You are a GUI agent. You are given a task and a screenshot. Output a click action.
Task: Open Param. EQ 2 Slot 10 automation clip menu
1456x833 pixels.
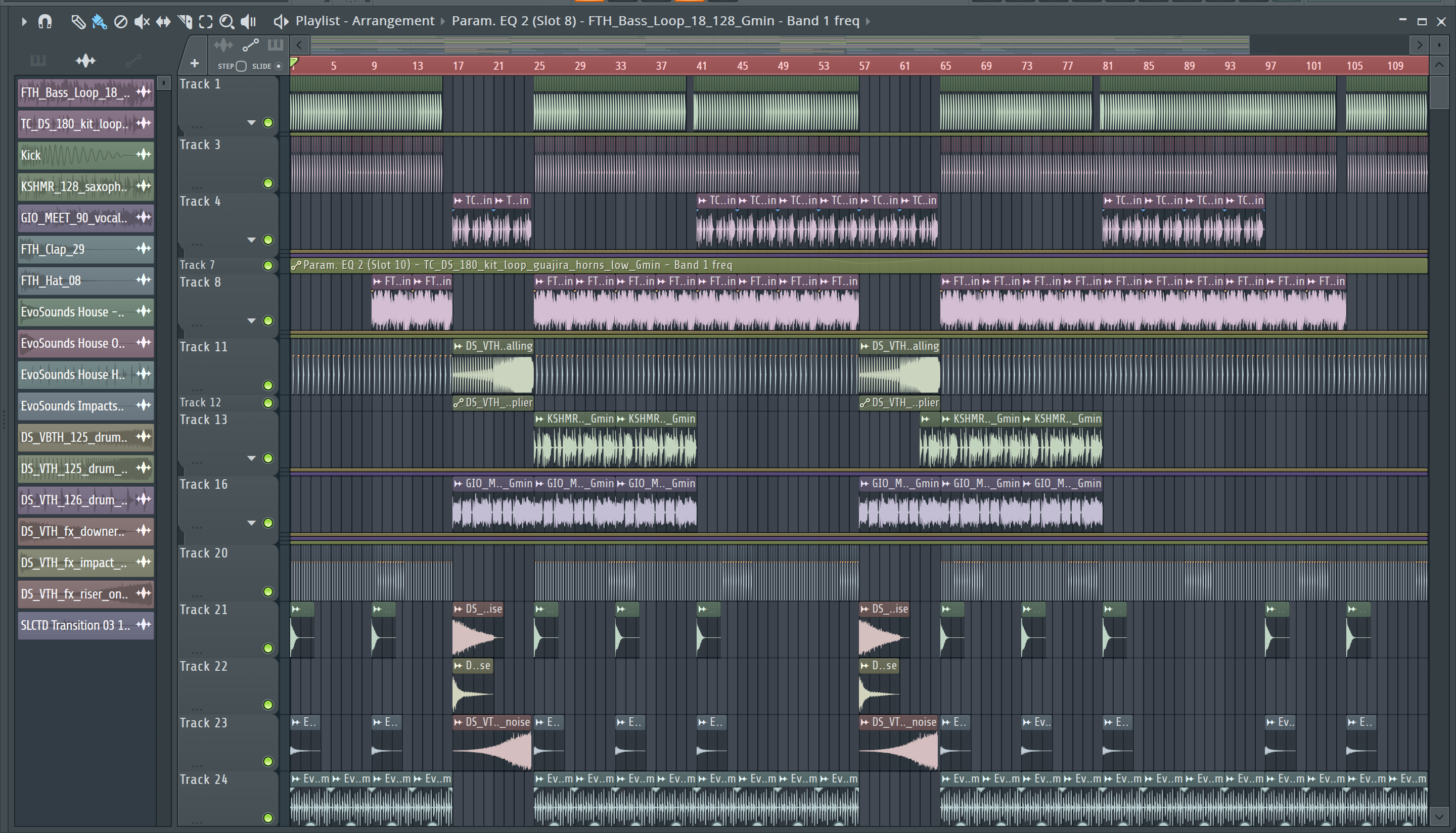pos(296,265)
